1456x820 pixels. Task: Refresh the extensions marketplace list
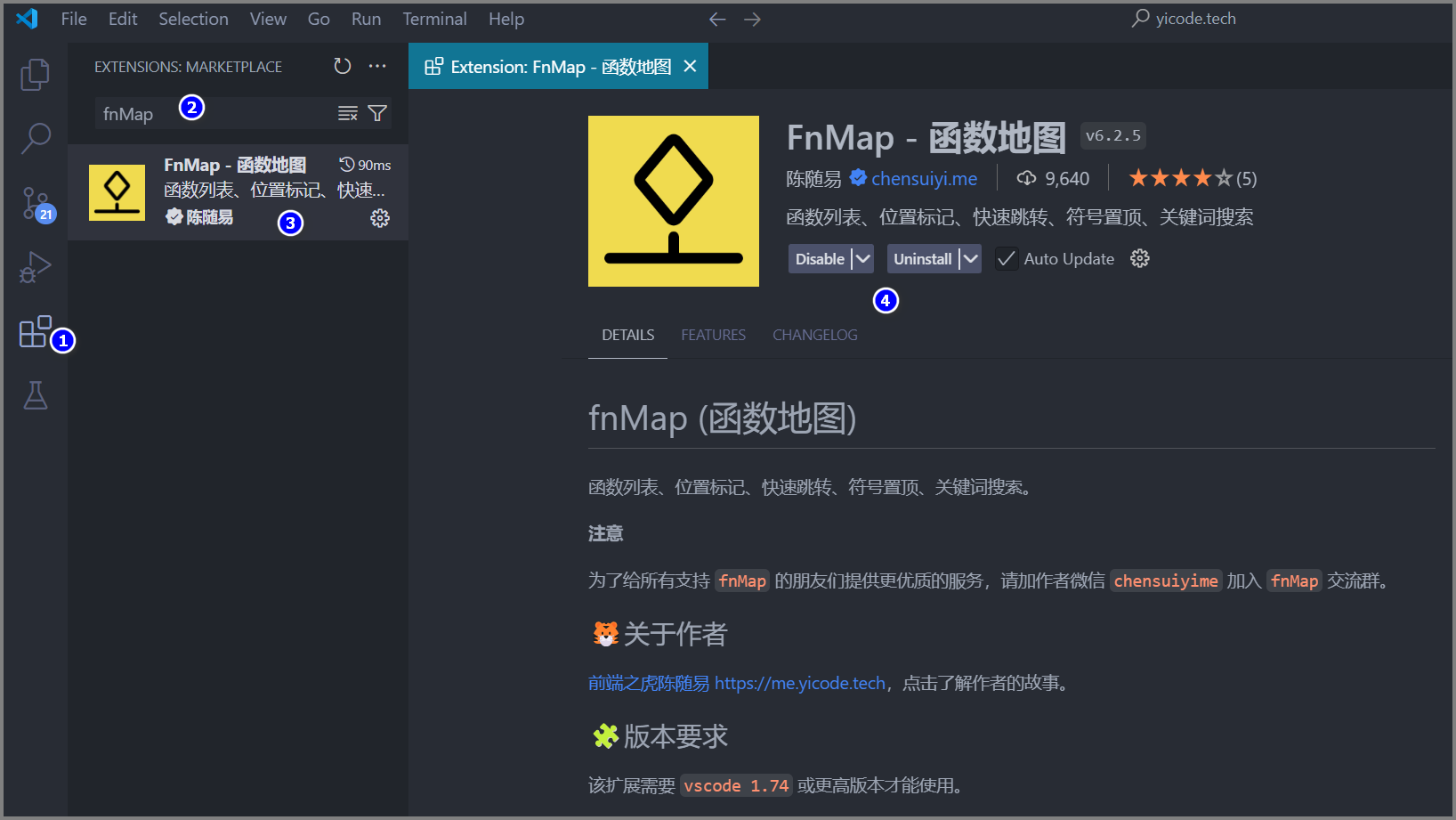(x=343, y=66)
